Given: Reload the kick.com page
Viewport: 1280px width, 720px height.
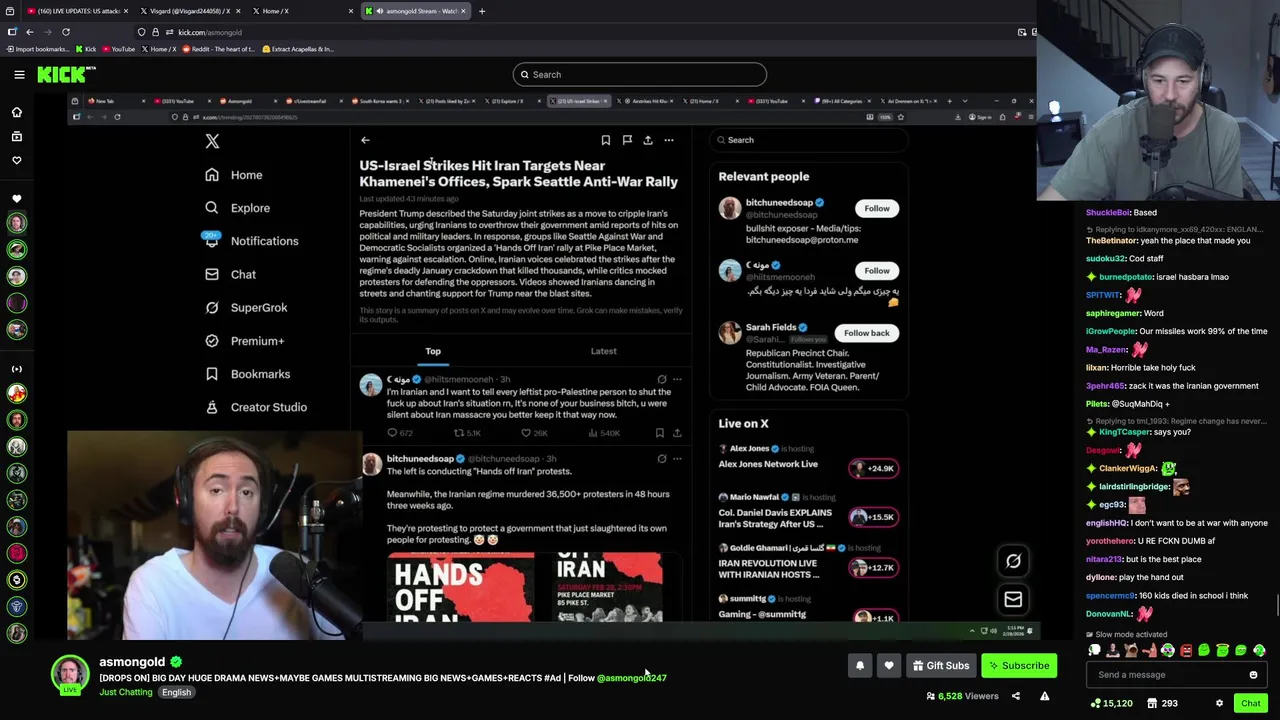Looking at the screenshot, I should click(66, 32).
